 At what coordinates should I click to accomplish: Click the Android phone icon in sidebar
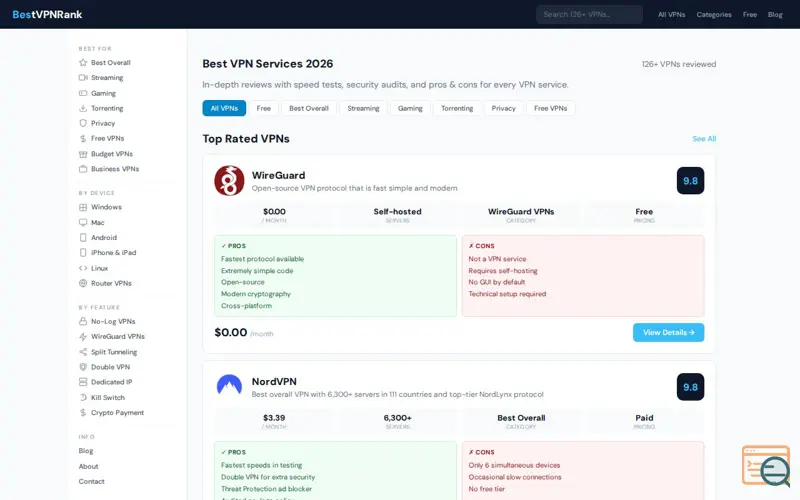(x=83, y=238)
